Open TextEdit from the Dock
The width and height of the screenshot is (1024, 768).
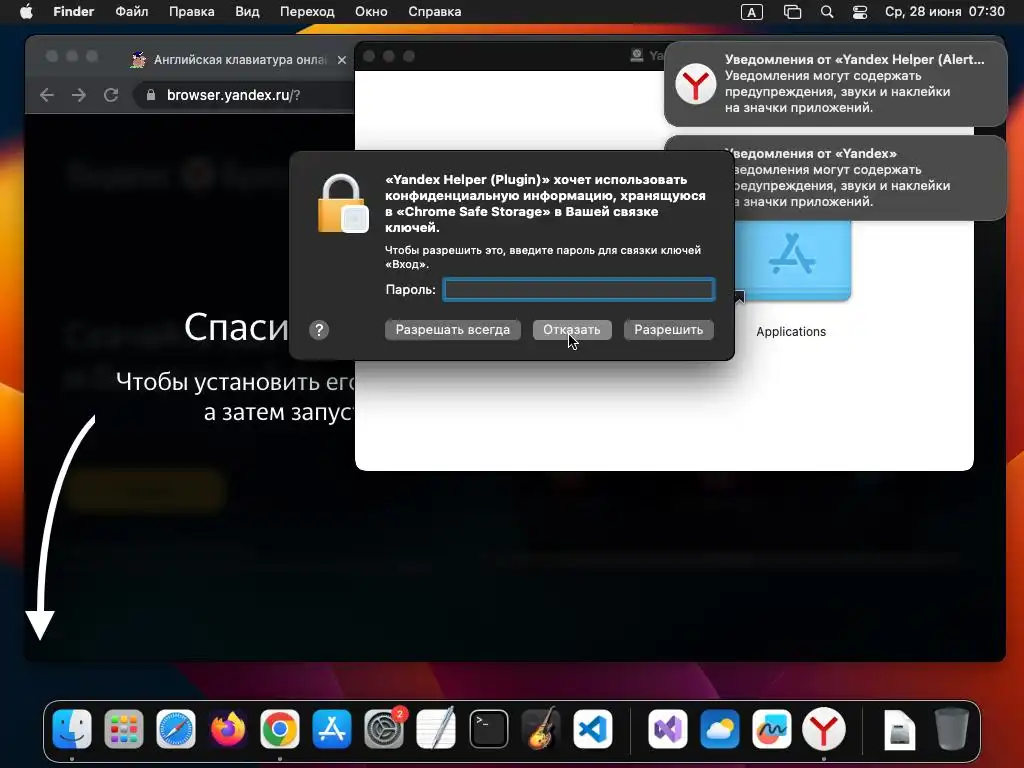point(436,729)
